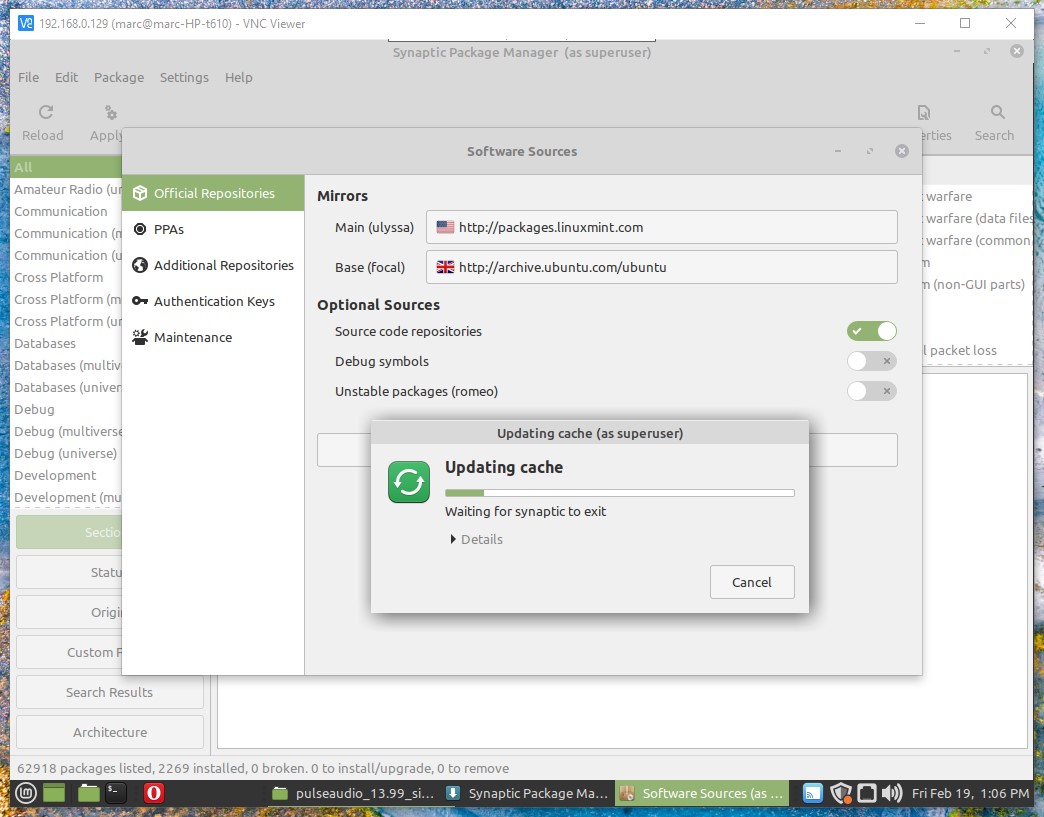Launch Opera browser from the panel
The image size is (1044, 817).
coord(154,792)
